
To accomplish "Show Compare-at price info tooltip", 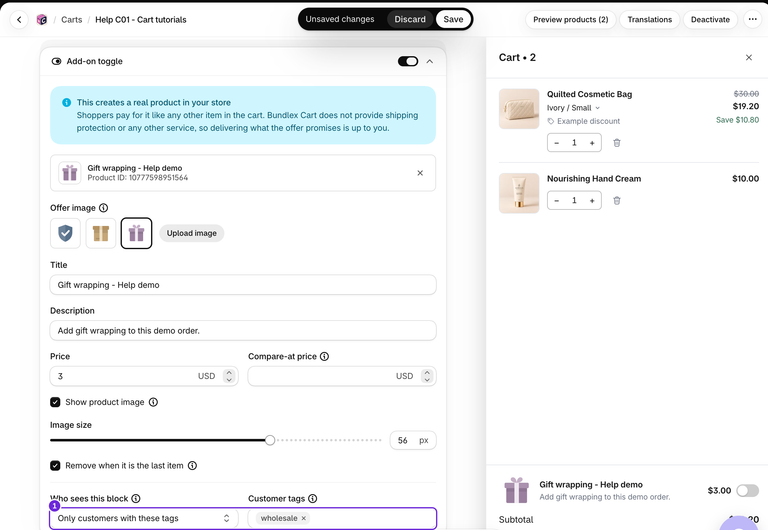I will point(324,356).
